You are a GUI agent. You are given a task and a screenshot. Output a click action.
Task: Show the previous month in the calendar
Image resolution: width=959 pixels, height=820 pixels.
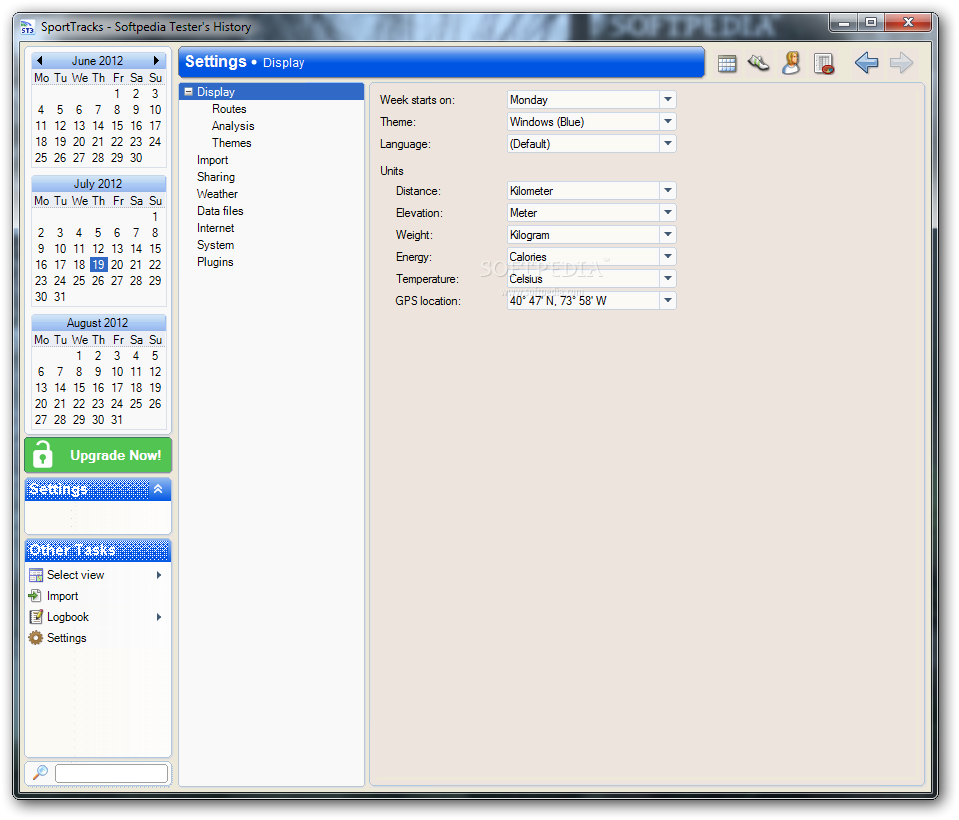click(40, 61)
